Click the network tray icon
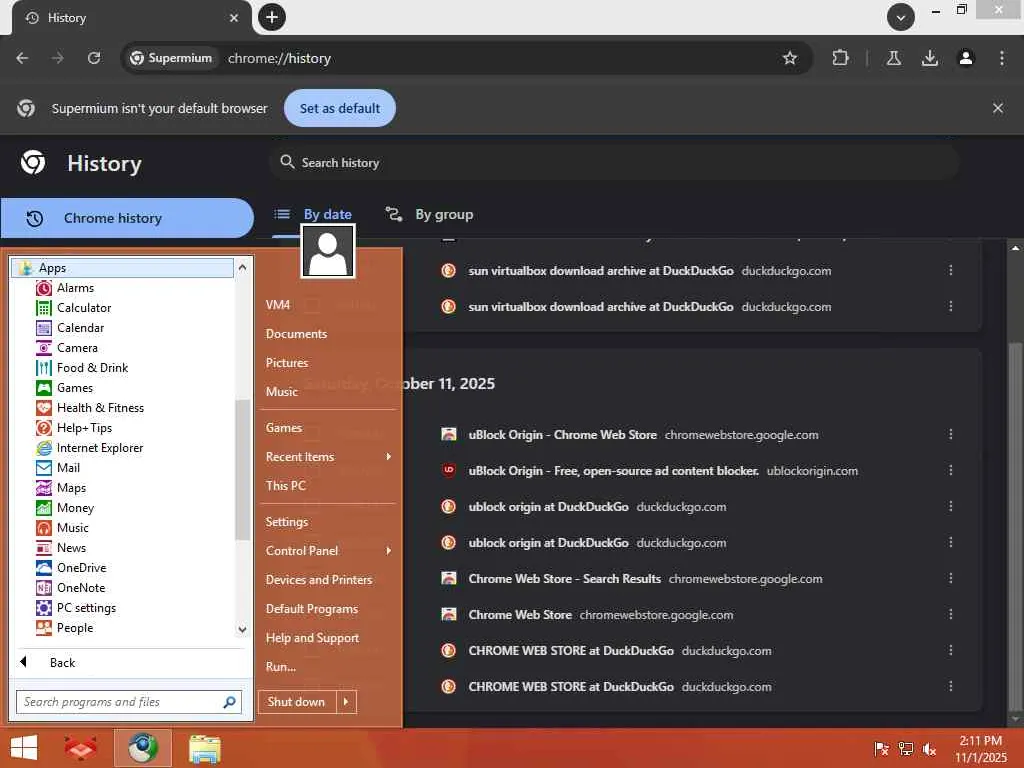 click(906, 749)
